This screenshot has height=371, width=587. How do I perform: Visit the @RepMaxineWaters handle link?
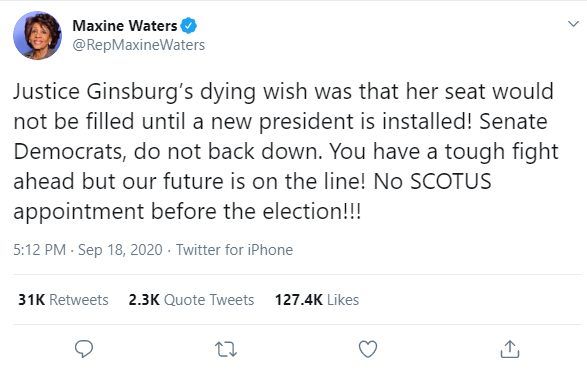139,45
